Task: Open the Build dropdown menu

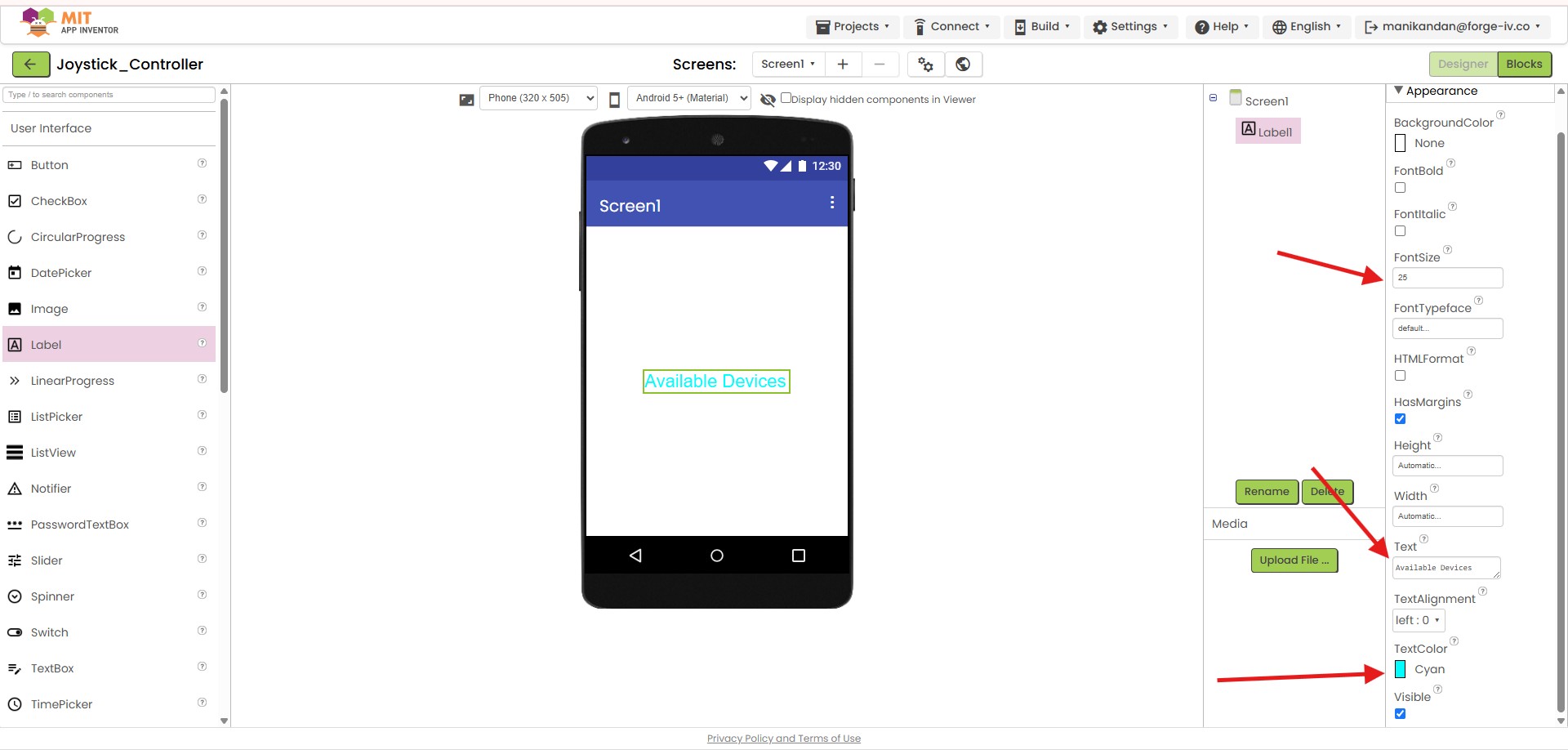Action: click(x=1042, y=26)
